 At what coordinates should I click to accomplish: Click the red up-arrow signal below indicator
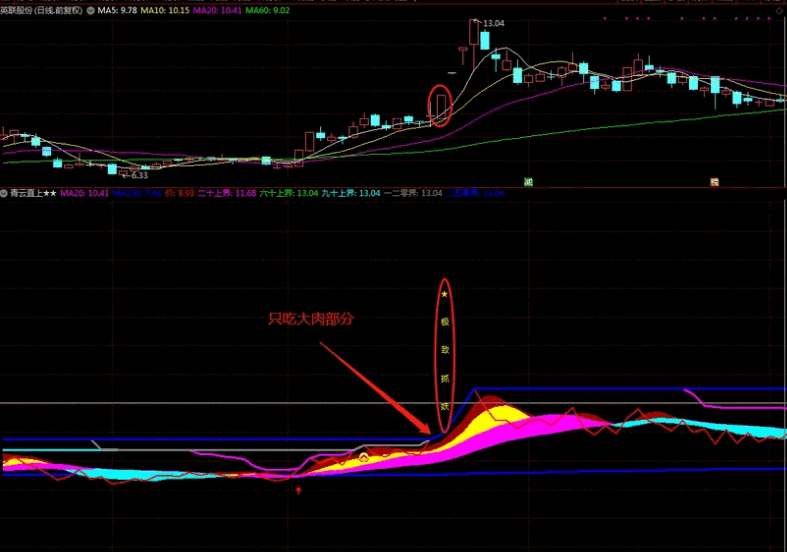(x=299, y=490)
